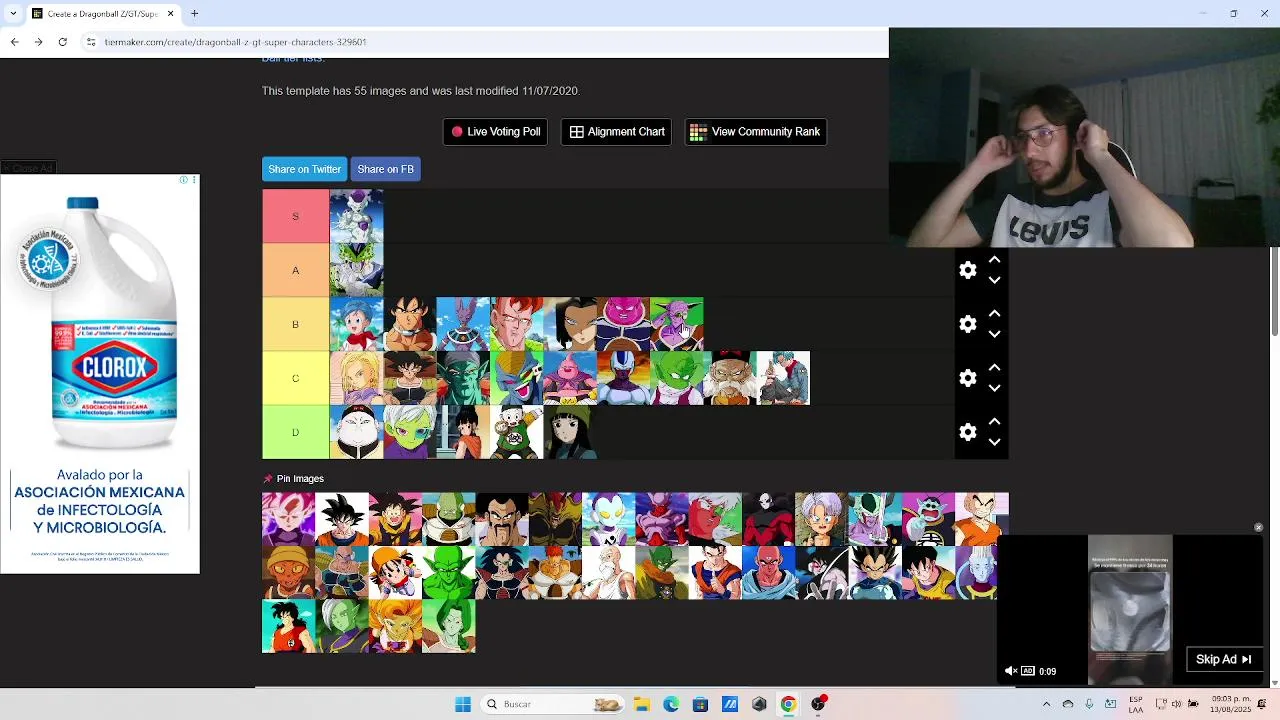Open settings gear for tier B row
Screen dimensions: 1280x720
[x=968, y=324]
